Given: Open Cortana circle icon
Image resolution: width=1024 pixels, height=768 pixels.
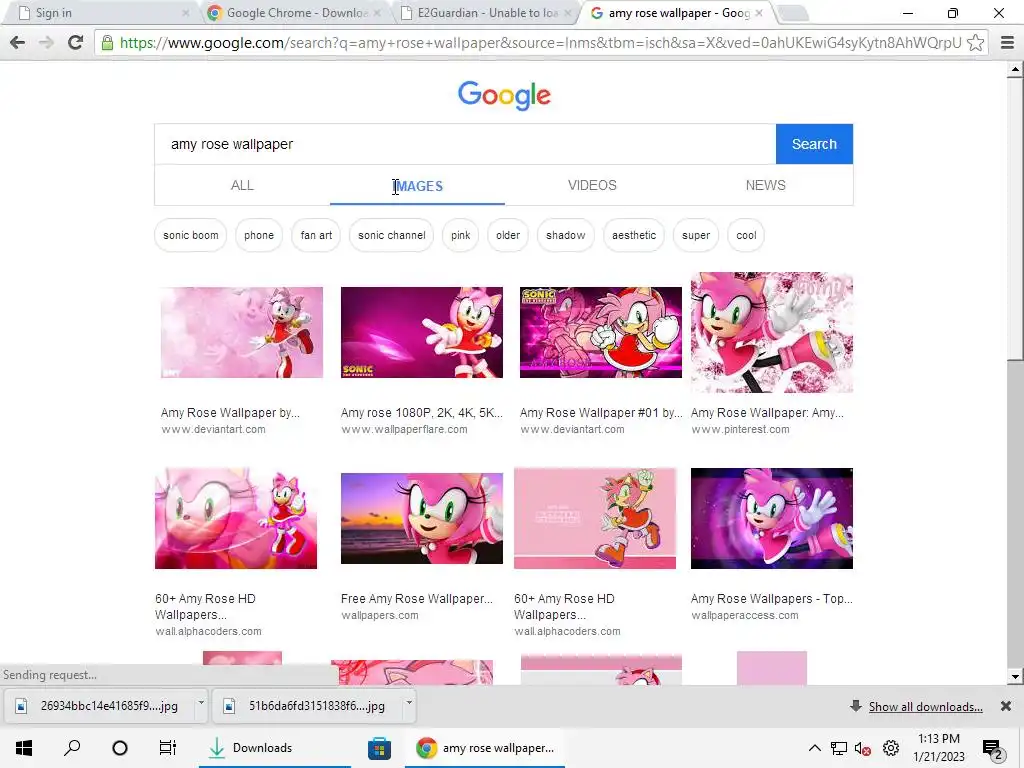Looking at the screenshot, I should 120,748.
